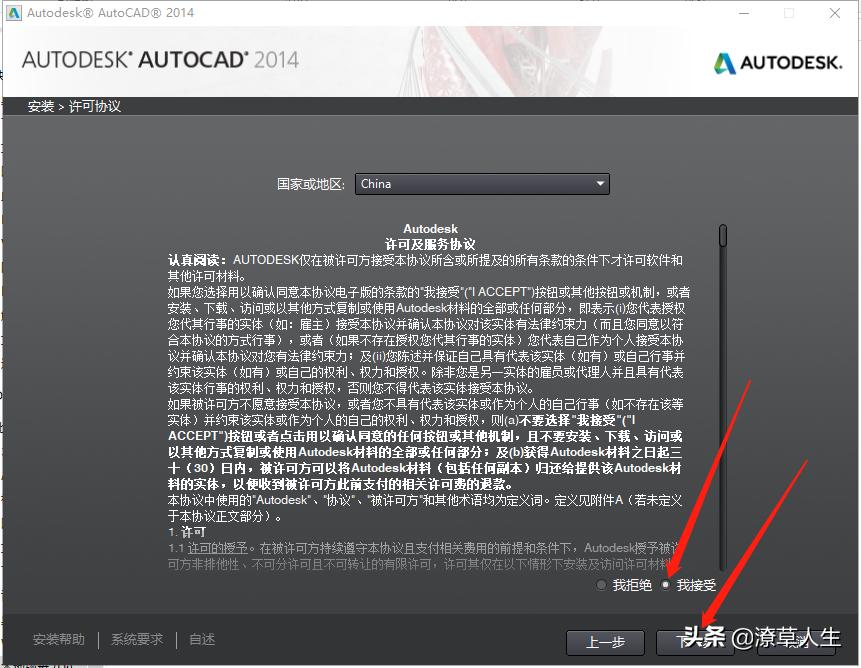
Task: Select the 我接受 radio button
Action: coord(665,585)
